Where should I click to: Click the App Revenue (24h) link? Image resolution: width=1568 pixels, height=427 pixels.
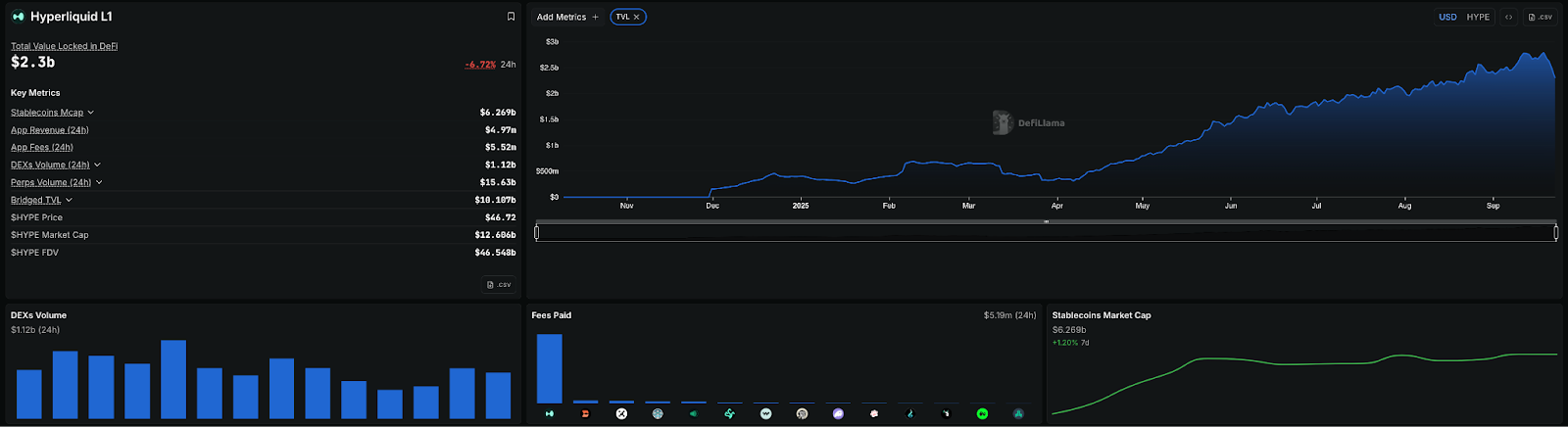pos(50,130)
